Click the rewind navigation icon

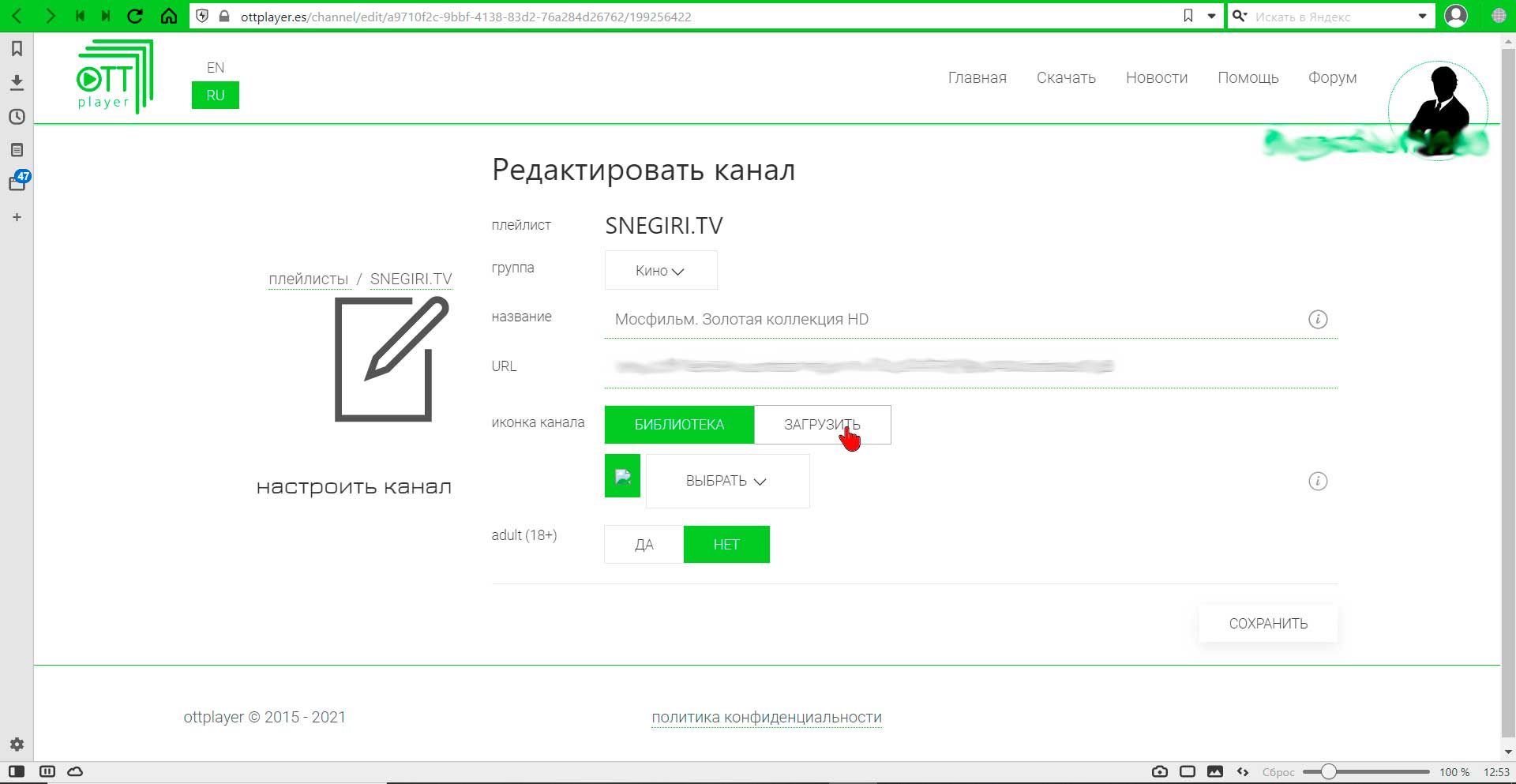pyautogui.click(x=80, y=16)
